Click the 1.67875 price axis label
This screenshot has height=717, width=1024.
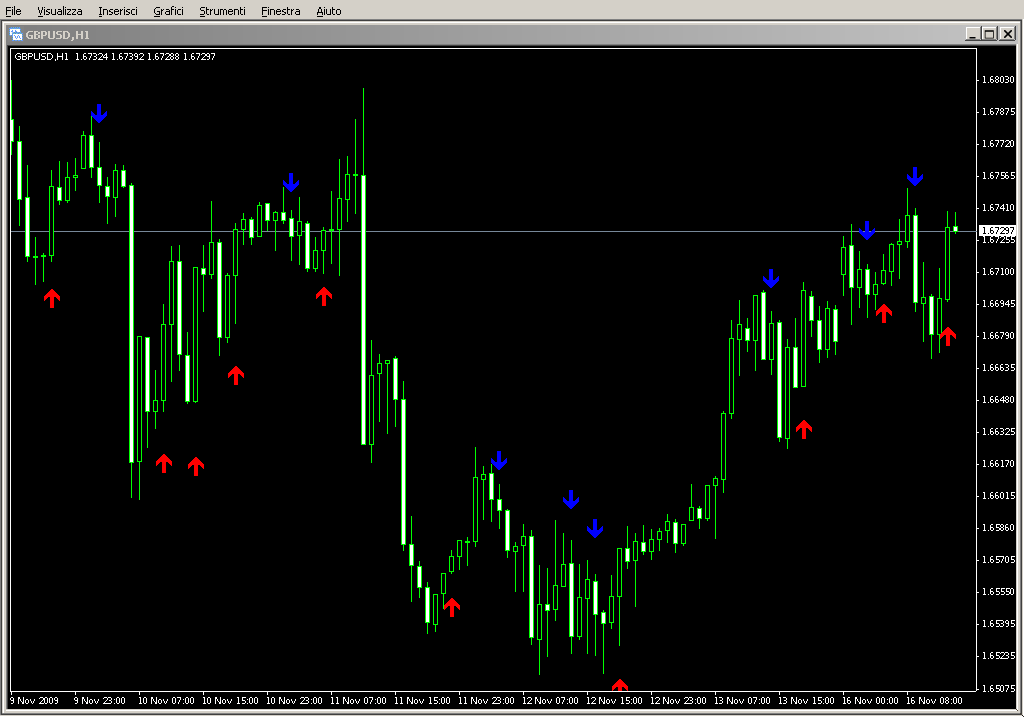tap(999, 112)
